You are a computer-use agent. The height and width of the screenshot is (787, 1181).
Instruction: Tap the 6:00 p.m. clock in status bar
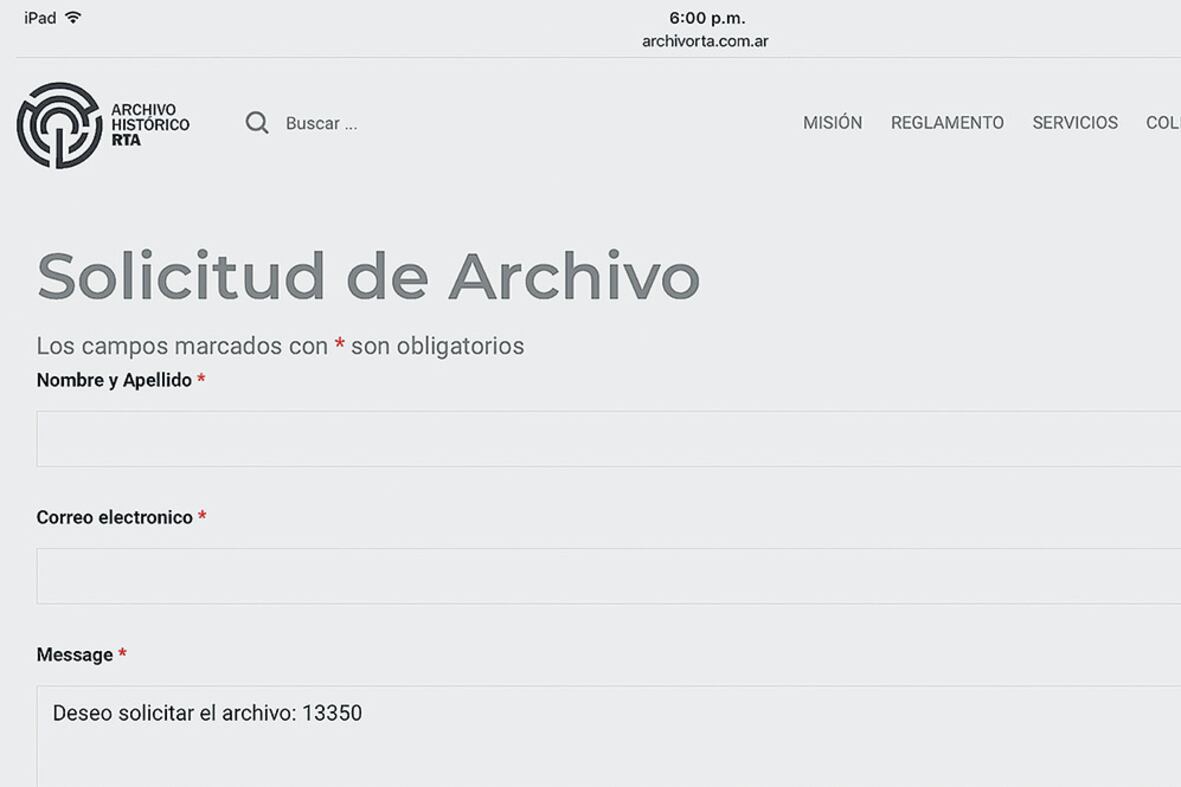point(707,18)
